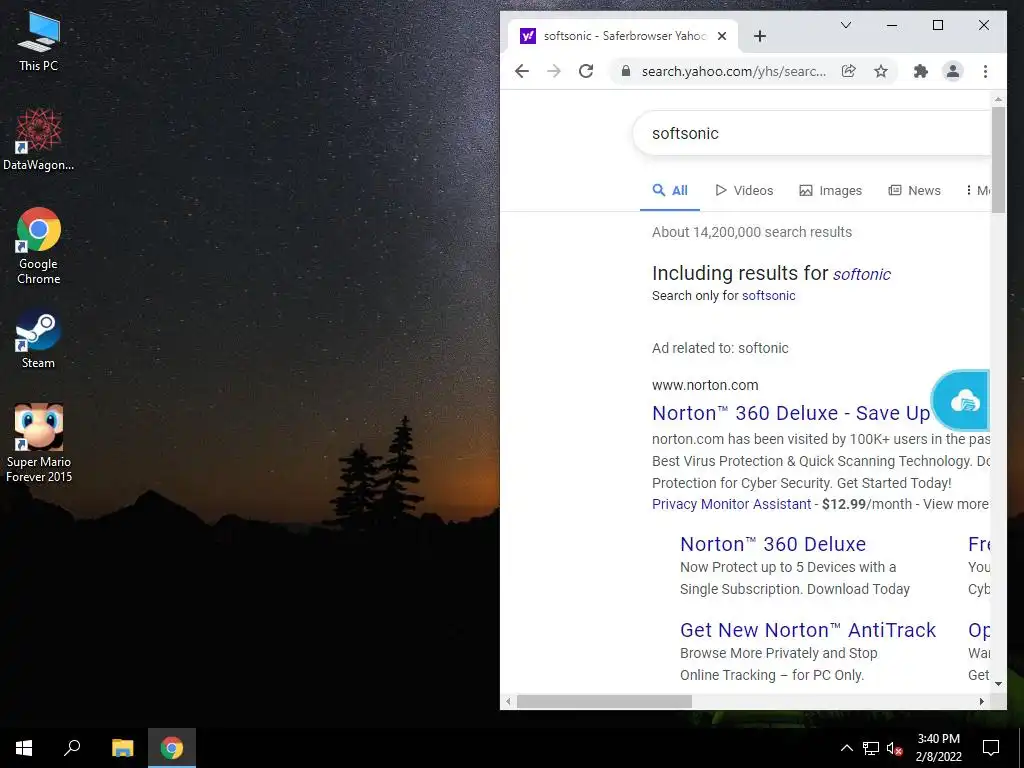Switch to News results tab
The image size is (1024, 768).
pyautogui.click(x=914, y=190)
